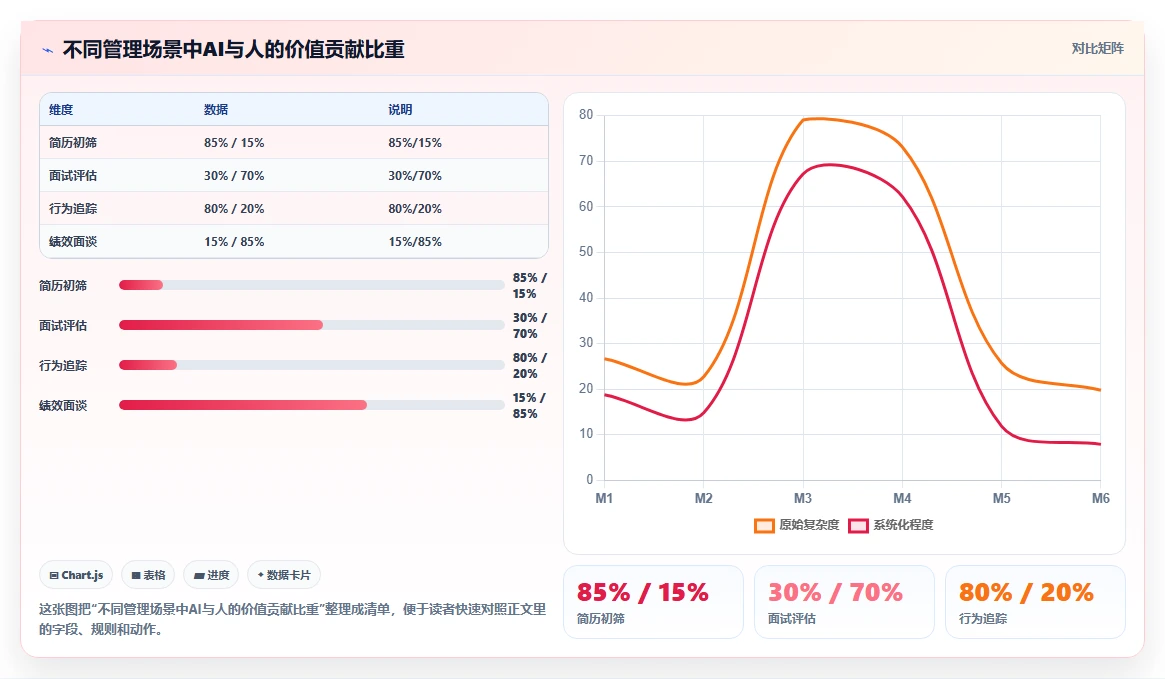Click the orange 原始复杂度 legend swatch
Viewport: 1165px width, 679px height.
click(764, 526)
